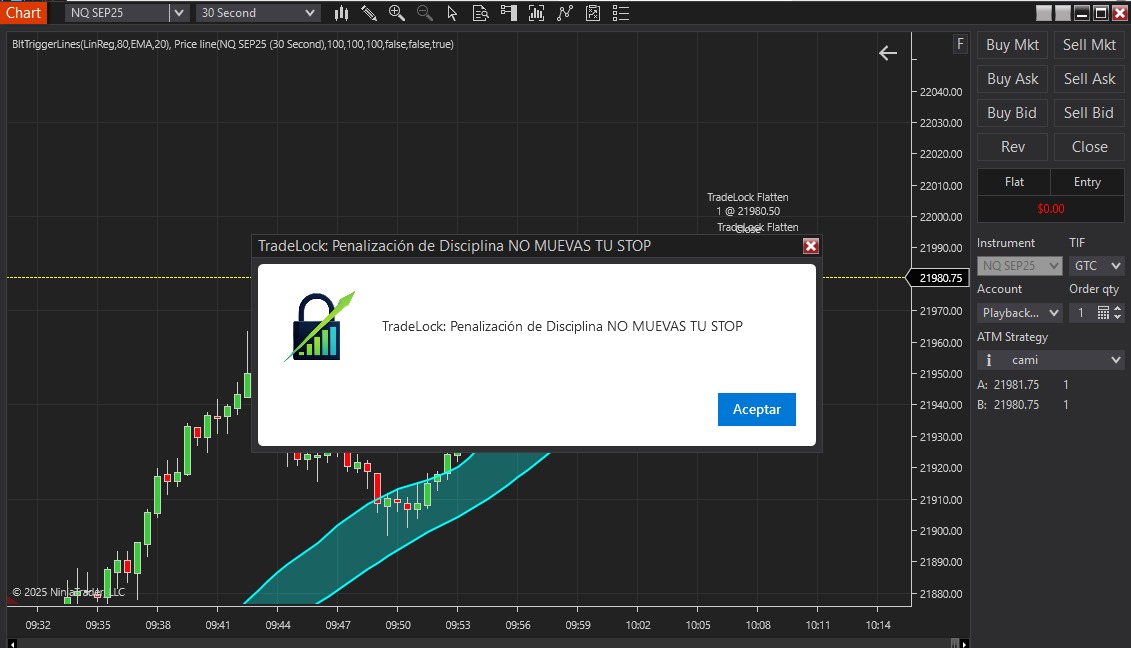Click the ask price A: 21981.75
The image size is (1131, 648).
tap(1008, 385)
